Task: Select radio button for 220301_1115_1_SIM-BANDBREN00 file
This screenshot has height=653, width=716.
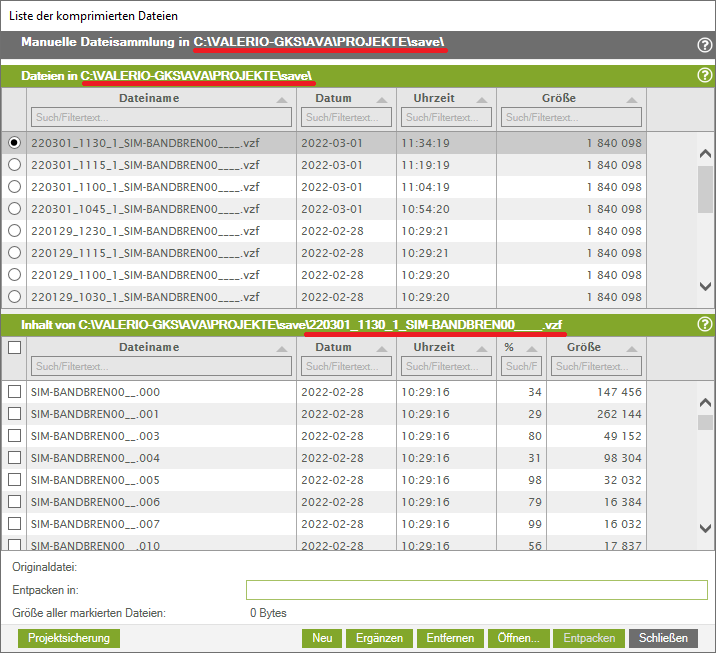Action: (x=14, y=165)
